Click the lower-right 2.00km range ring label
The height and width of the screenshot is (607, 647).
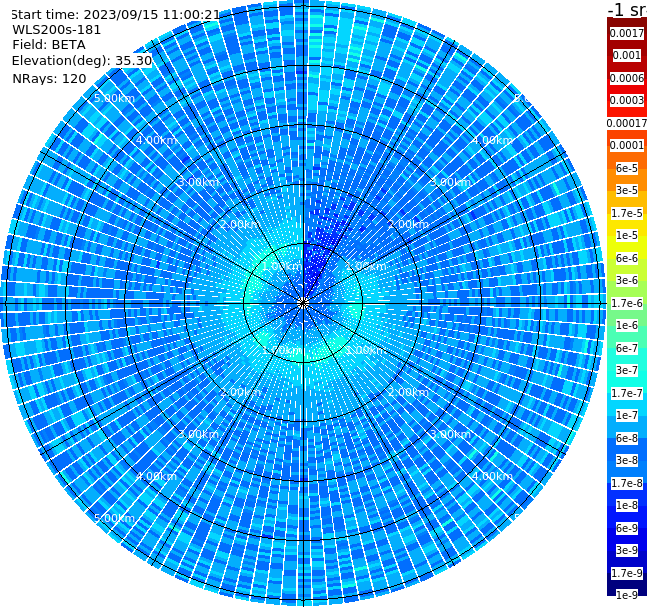[x=409, y=392]
